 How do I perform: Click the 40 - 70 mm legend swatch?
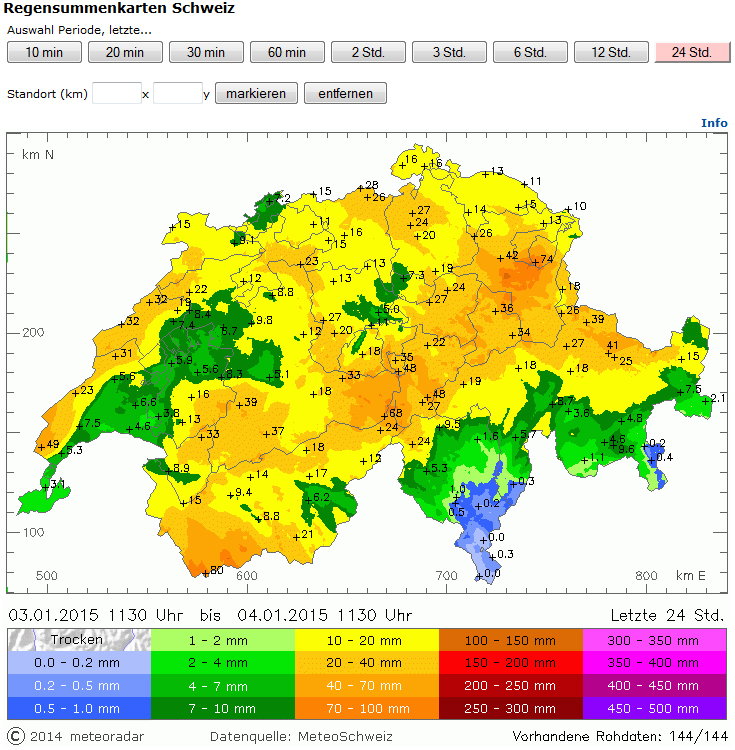pyautogui.click(x=367, y=685)
